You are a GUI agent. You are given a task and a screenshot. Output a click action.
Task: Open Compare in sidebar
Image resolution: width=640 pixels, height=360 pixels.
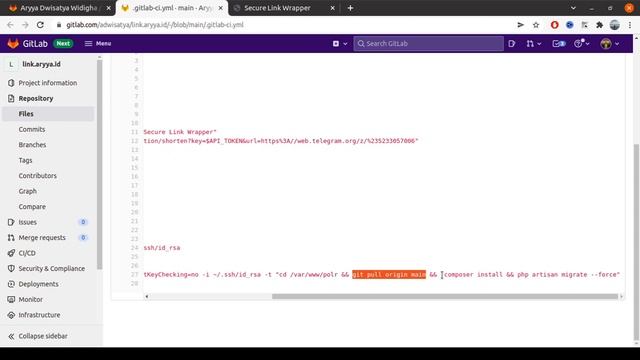(x=32, y=207)
